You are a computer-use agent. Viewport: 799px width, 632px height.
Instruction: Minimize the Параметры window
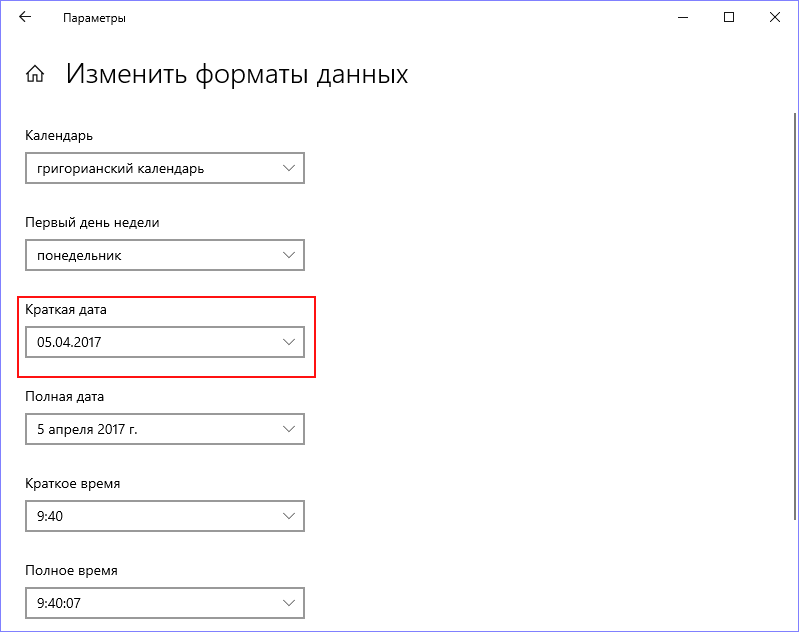(x=683, y=17)
